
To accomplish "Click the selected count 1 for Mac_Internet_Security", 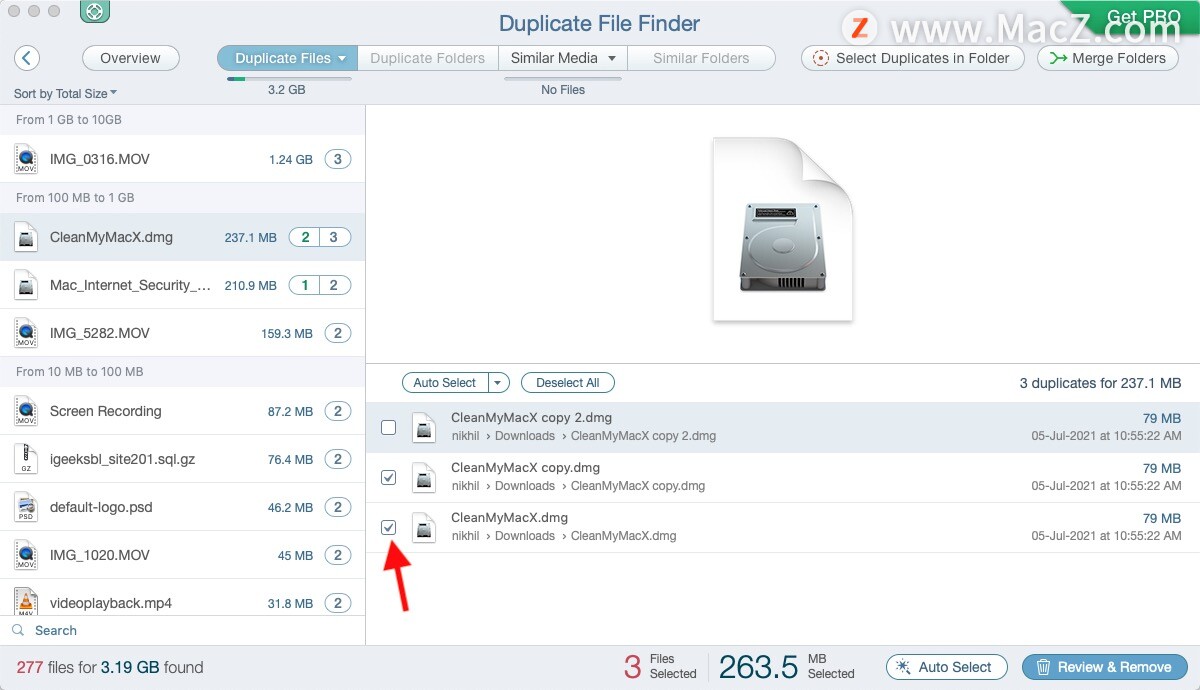I will (x=305, y=286).
